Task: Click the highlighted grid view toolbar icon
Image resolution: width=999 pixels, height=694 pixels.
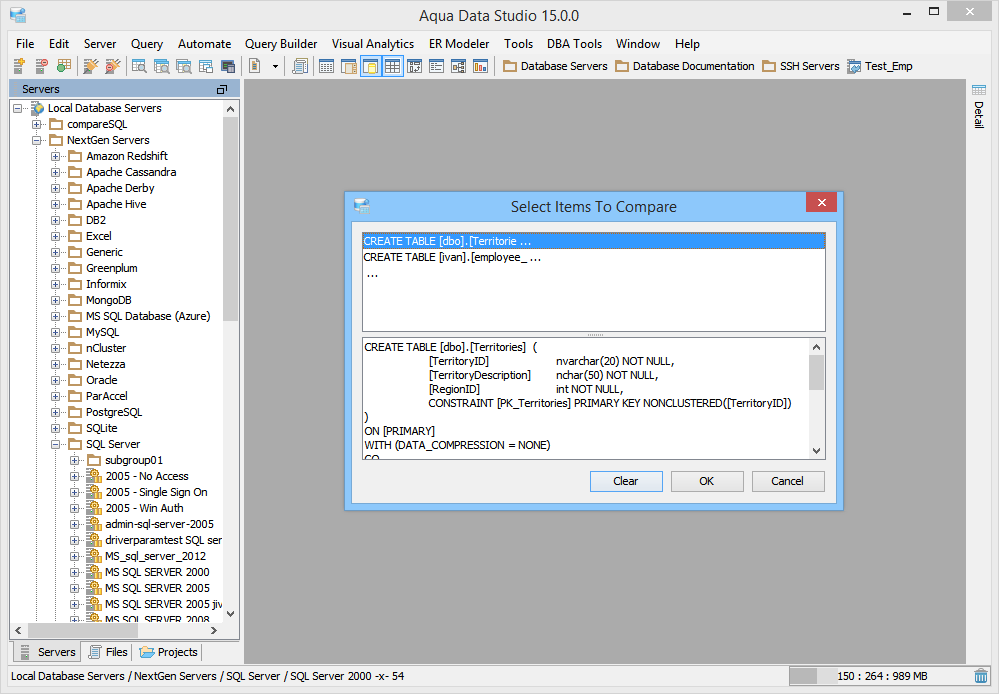Action: pyautogui.click(x=392, y=66)
